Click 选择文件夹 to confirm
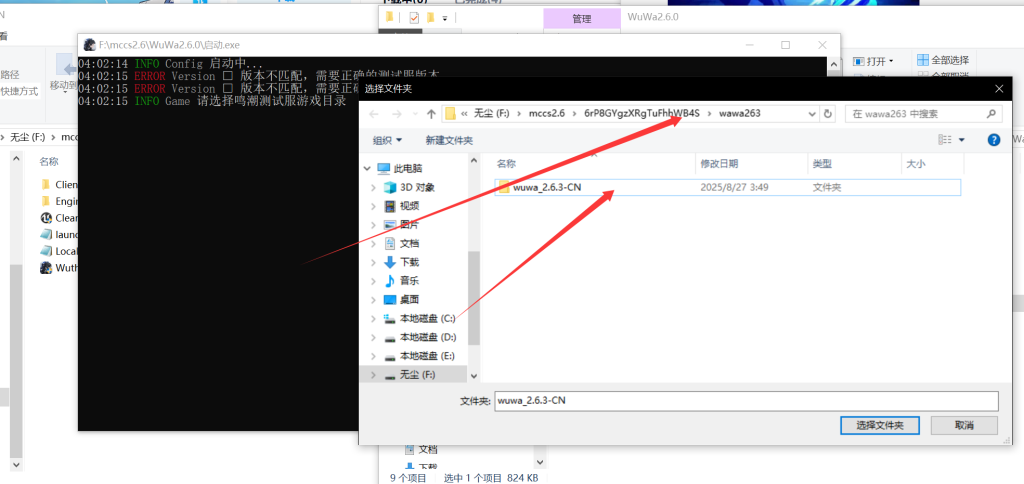This screenshot has height=484, width=1024. tap(880, 425)
